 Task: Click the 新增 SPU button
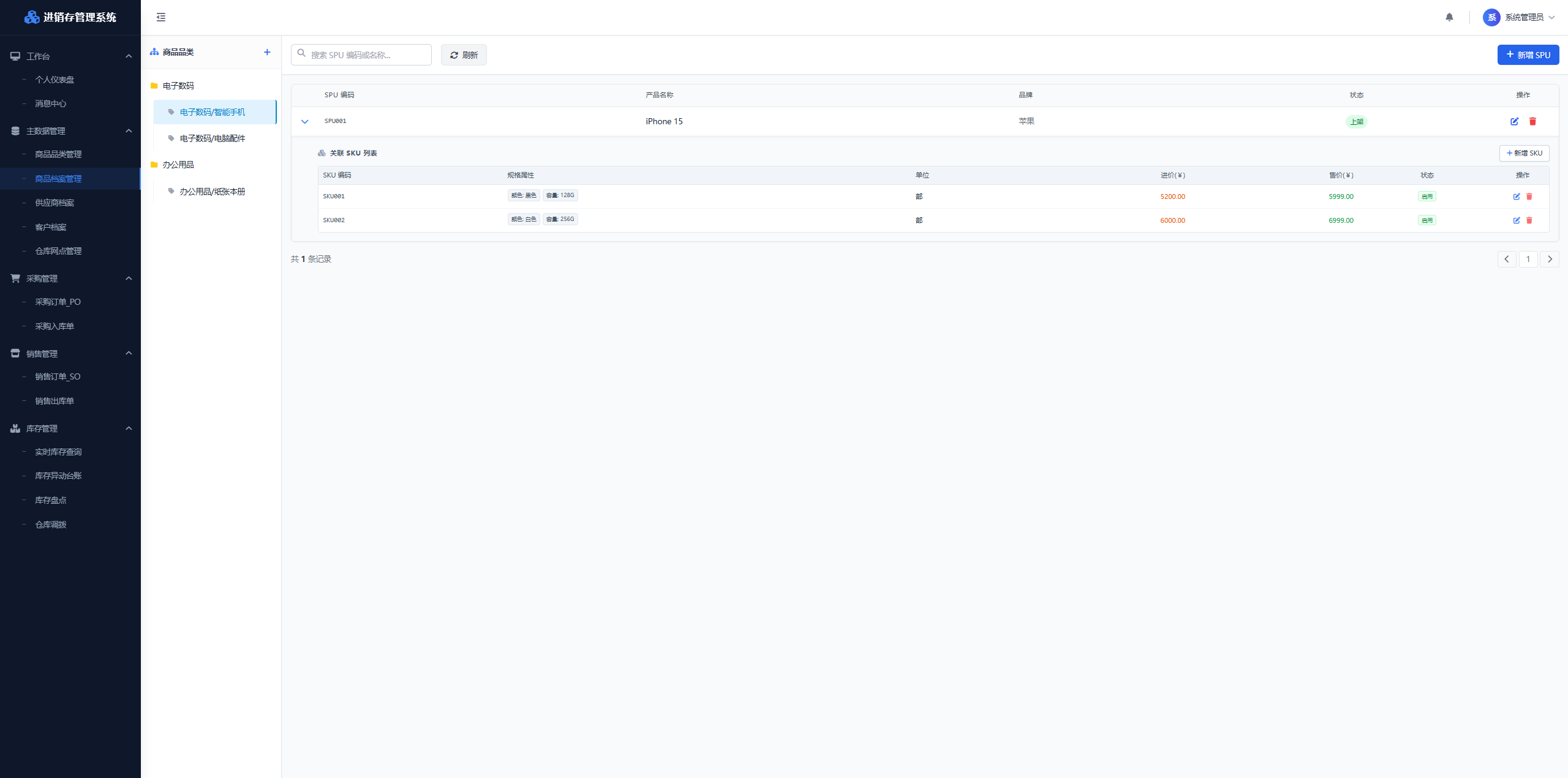pos(1528,54)
